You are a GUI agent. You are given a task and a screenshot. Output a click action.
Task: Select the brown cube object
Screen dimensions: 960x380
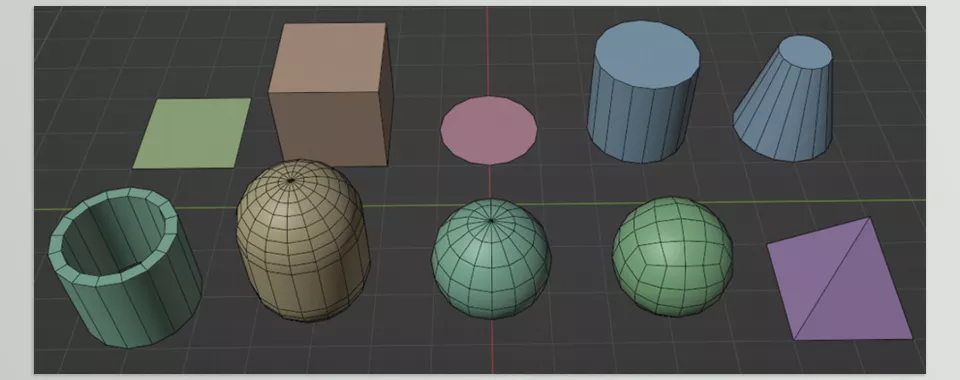click(x=331, y=94)
